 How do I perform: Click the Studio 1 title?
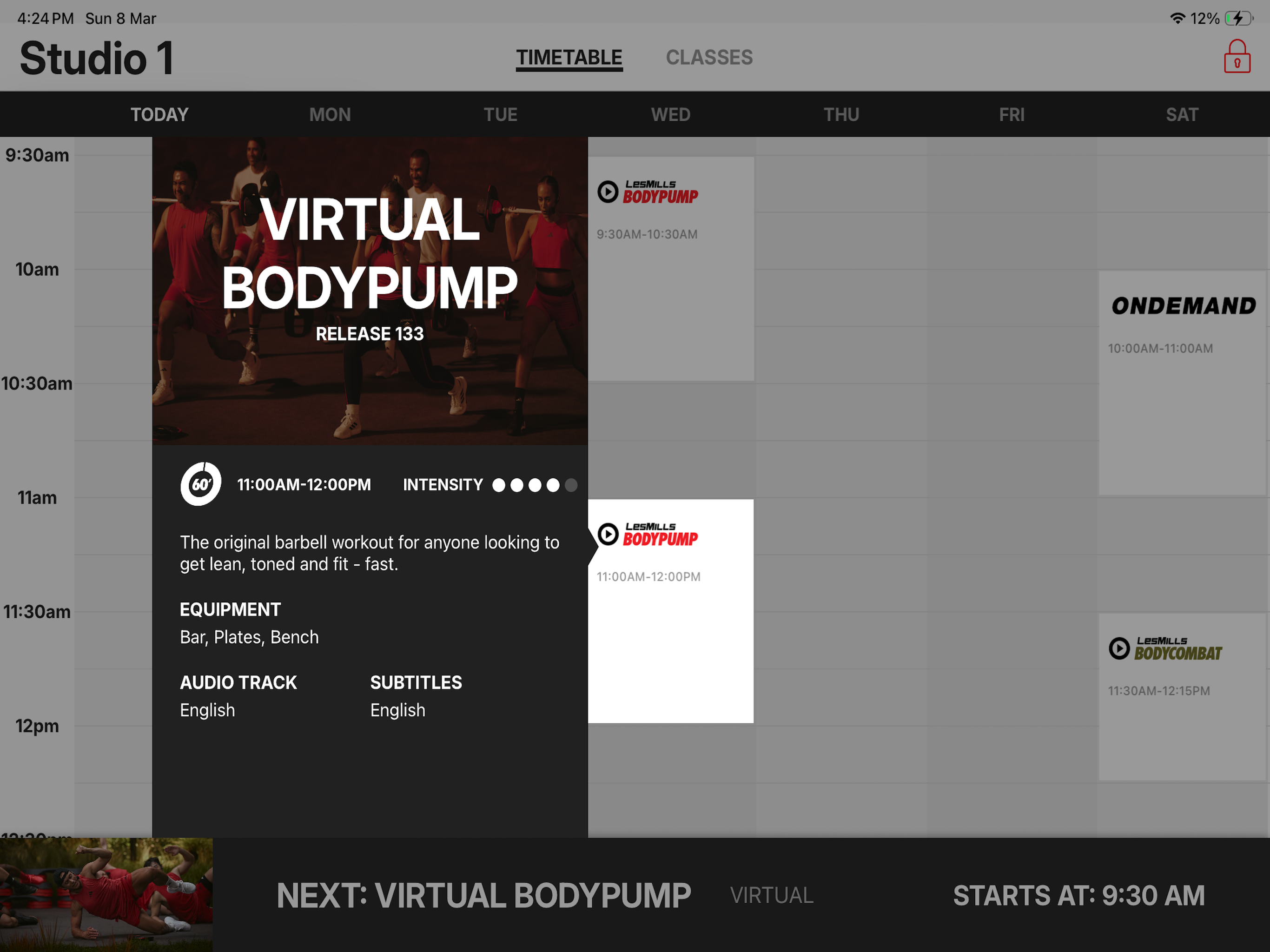[96, 58]
